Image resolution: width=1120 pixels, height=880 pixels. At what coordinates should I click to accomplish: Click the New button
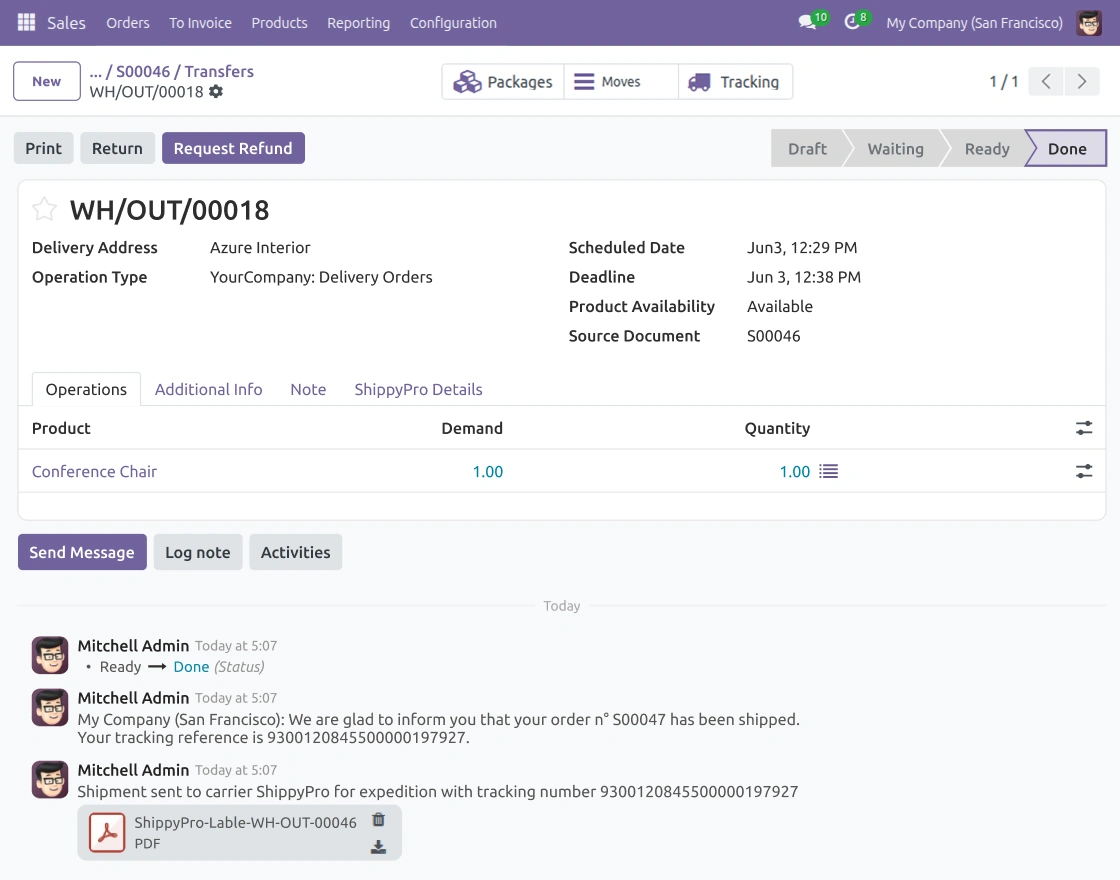point(46,81)
